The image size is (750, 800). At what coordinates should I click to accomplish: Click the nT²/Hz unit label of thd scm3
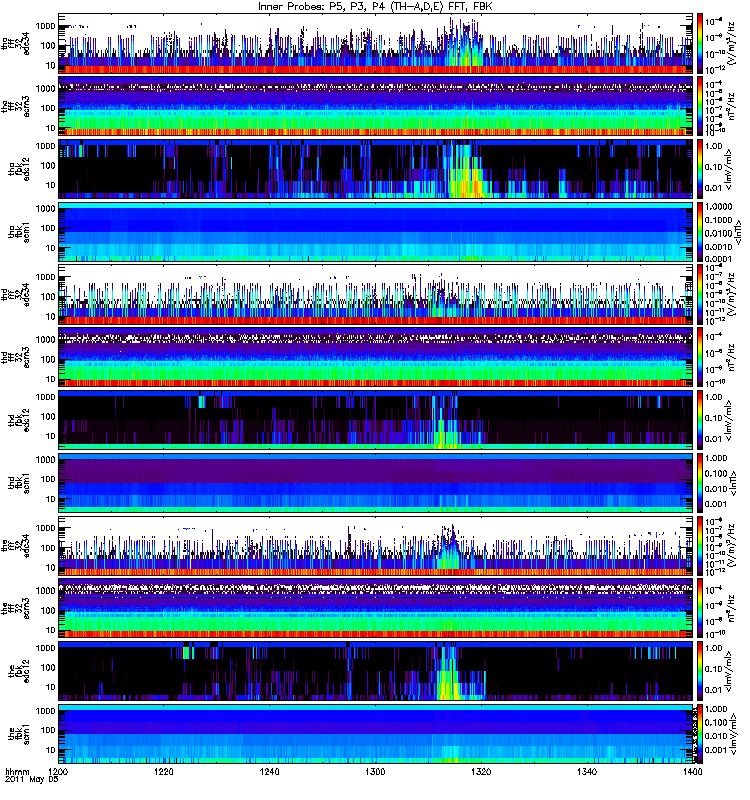(731, 357)
